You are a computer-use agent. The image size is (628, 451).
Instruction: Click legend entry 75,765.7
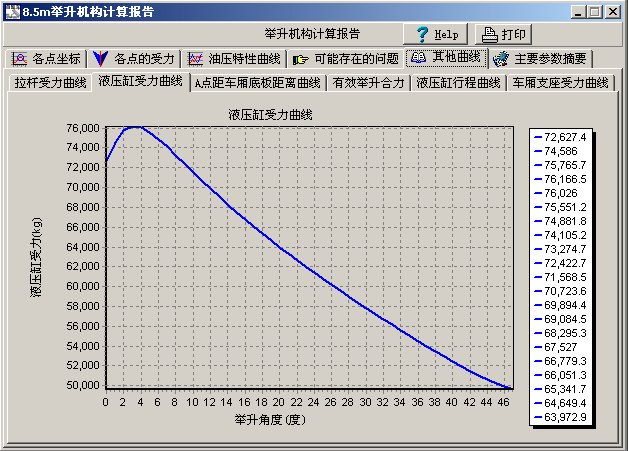(560, 165)
